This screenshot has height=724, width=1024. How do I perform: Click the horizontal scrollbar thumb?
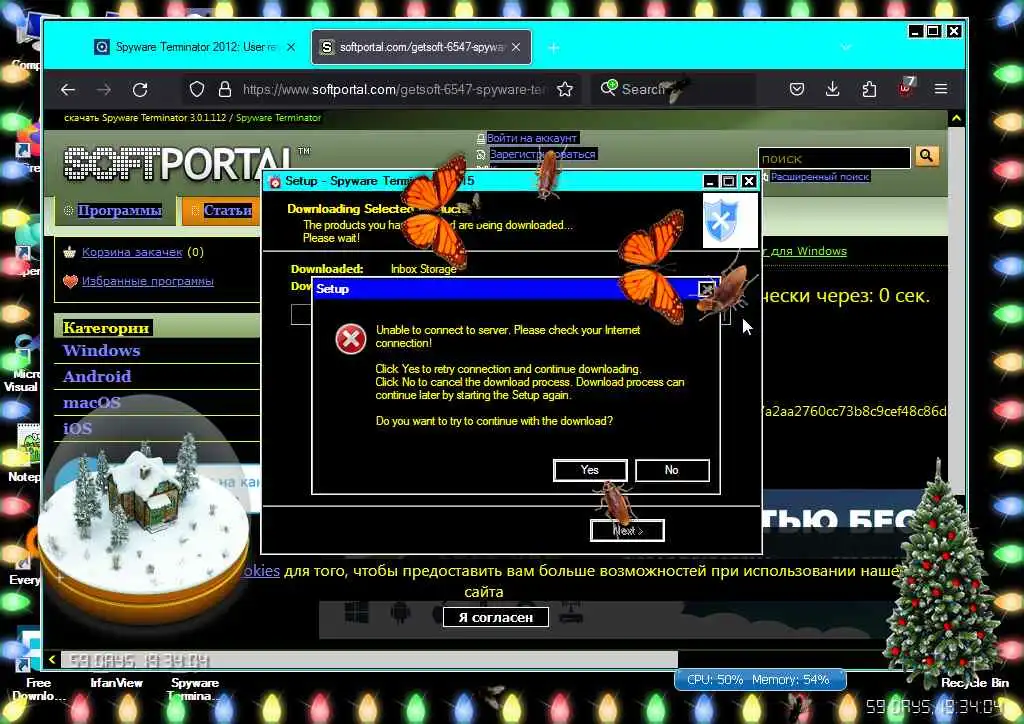pyautogui.click(x=369, y=659)
